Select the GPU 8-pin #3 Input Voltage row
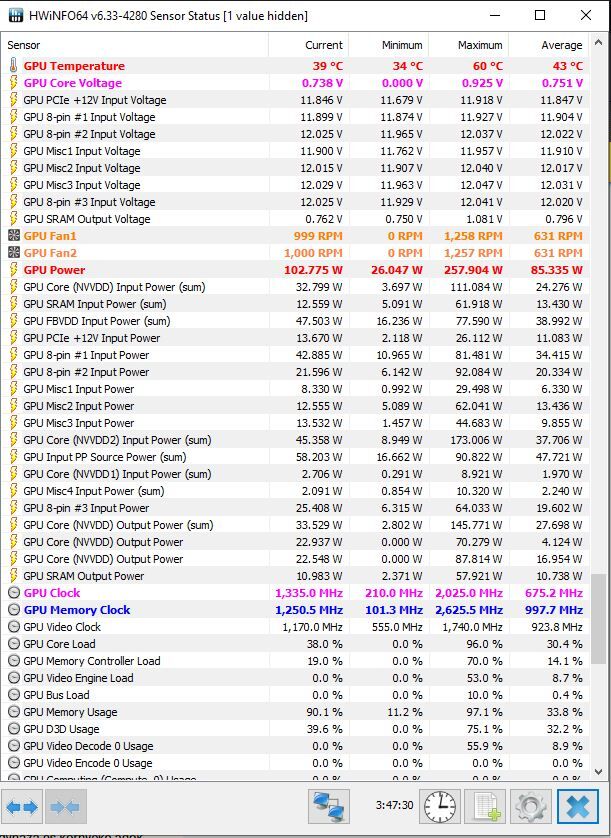Viewport: 611px width, 838px height. [x=295, y=202]
